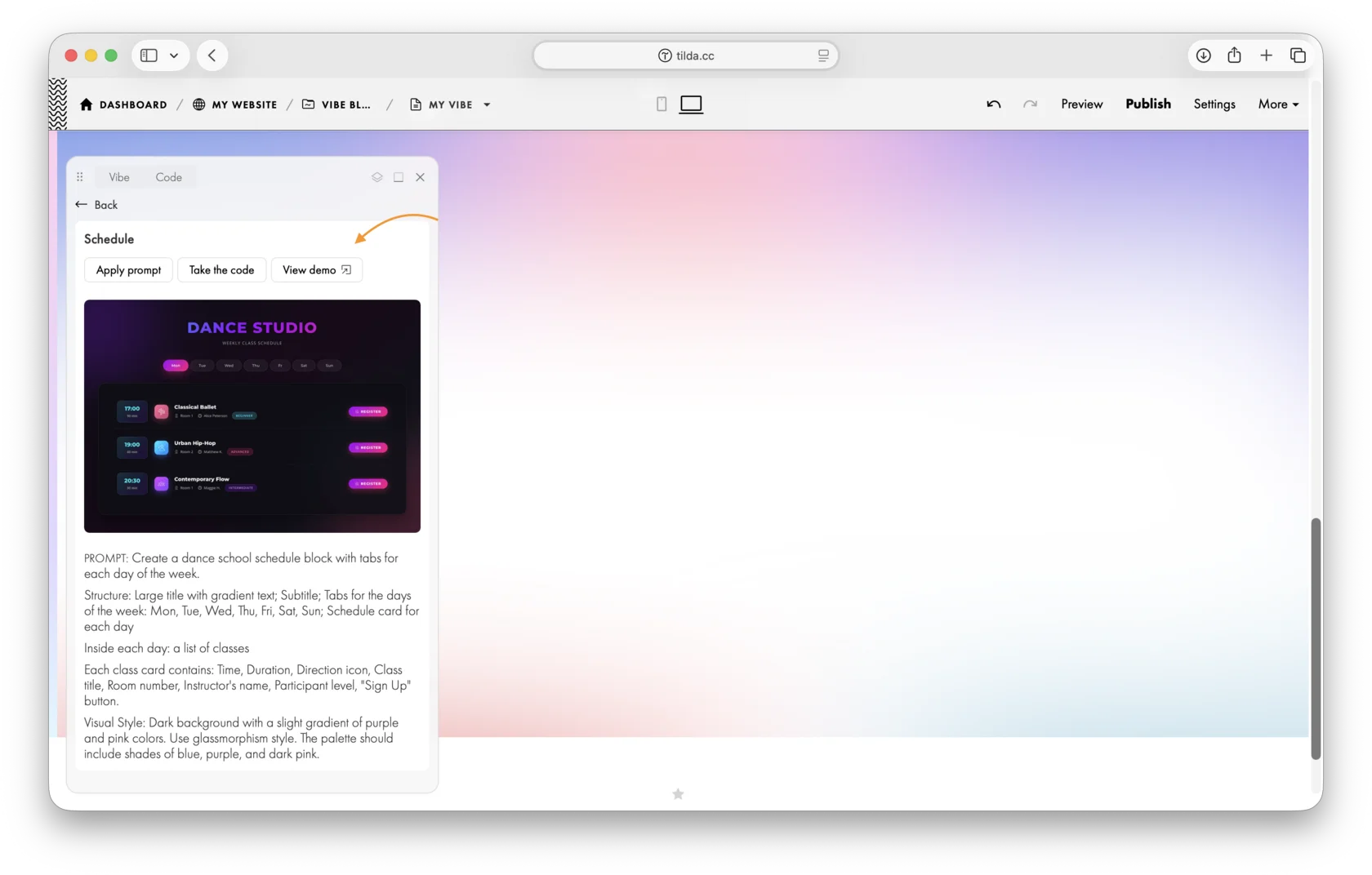This screenshot has width=1372, height=875.
Task: Open page Settings
Action: [1214, 104]
